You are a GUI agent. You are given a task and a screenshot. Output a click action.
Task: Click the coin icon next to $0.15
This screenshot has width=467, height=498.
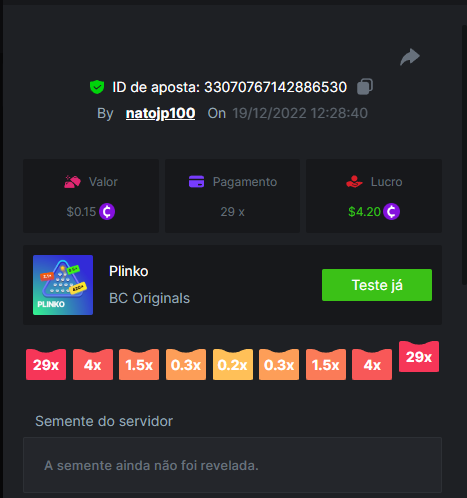tap(107, 211)
